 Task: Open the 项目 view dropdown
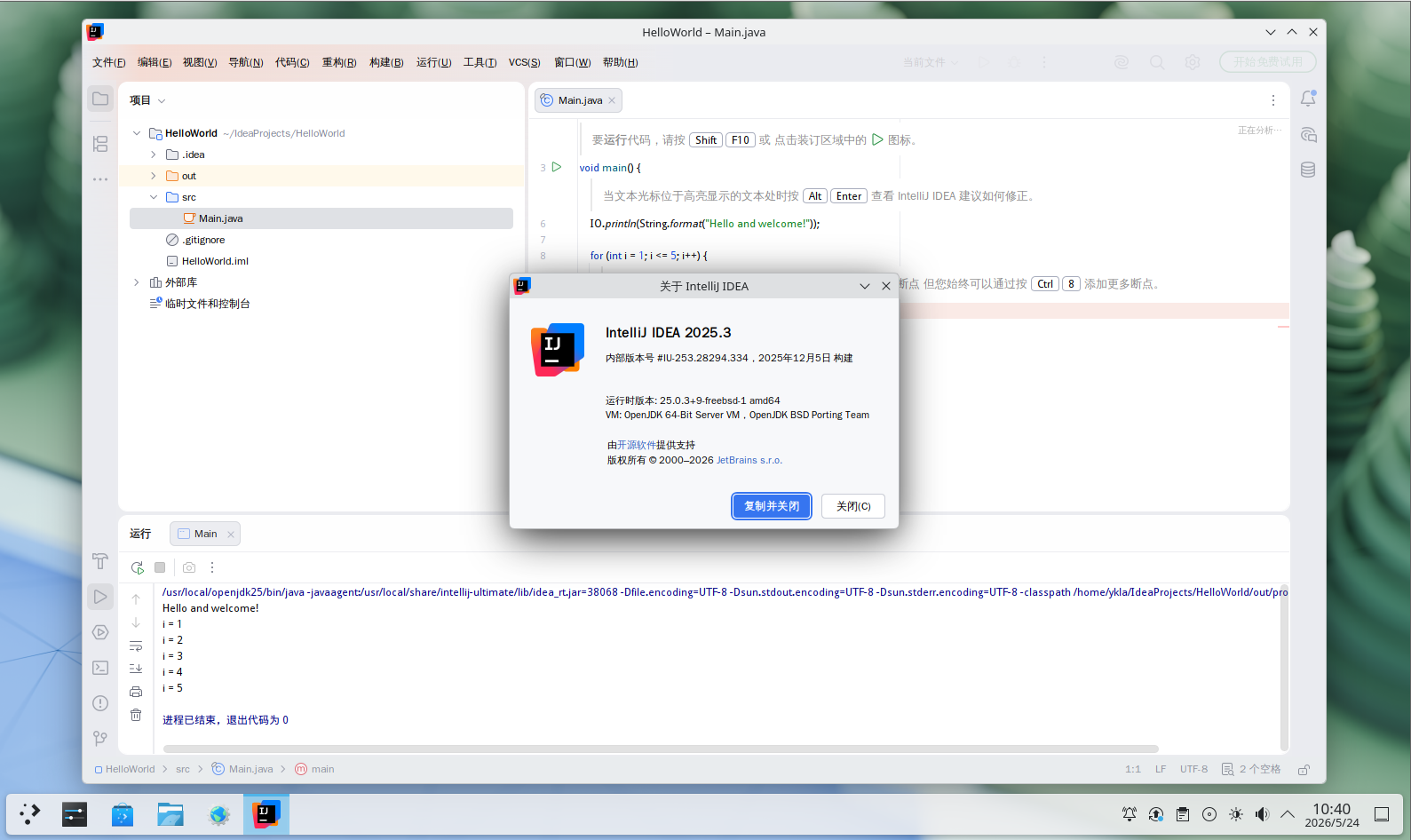click(147, 100)
